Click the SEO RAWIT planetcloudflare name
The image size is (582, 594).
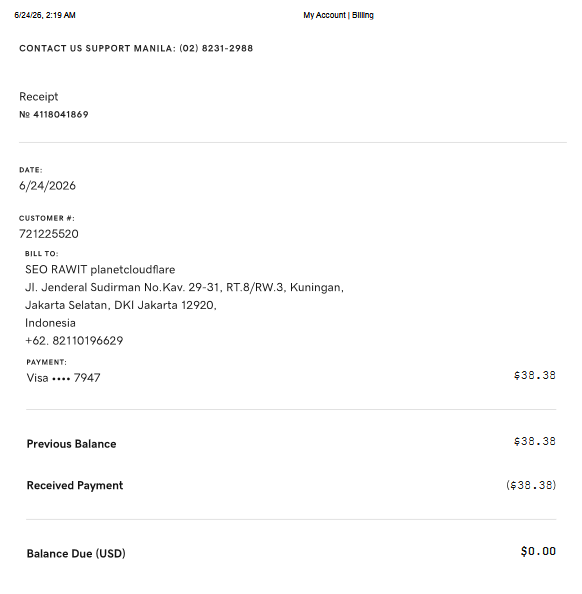tap(100, 269)
